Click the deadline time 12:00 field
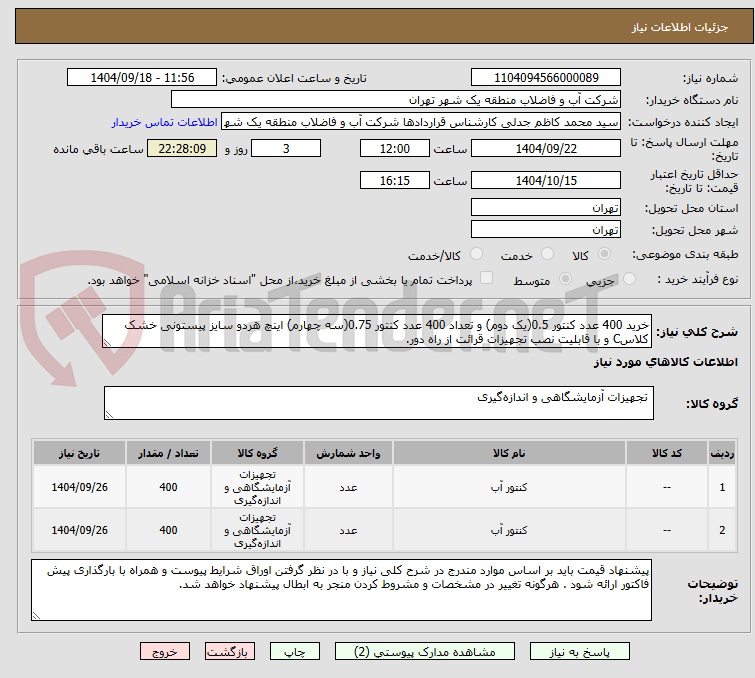 (394, 148)
